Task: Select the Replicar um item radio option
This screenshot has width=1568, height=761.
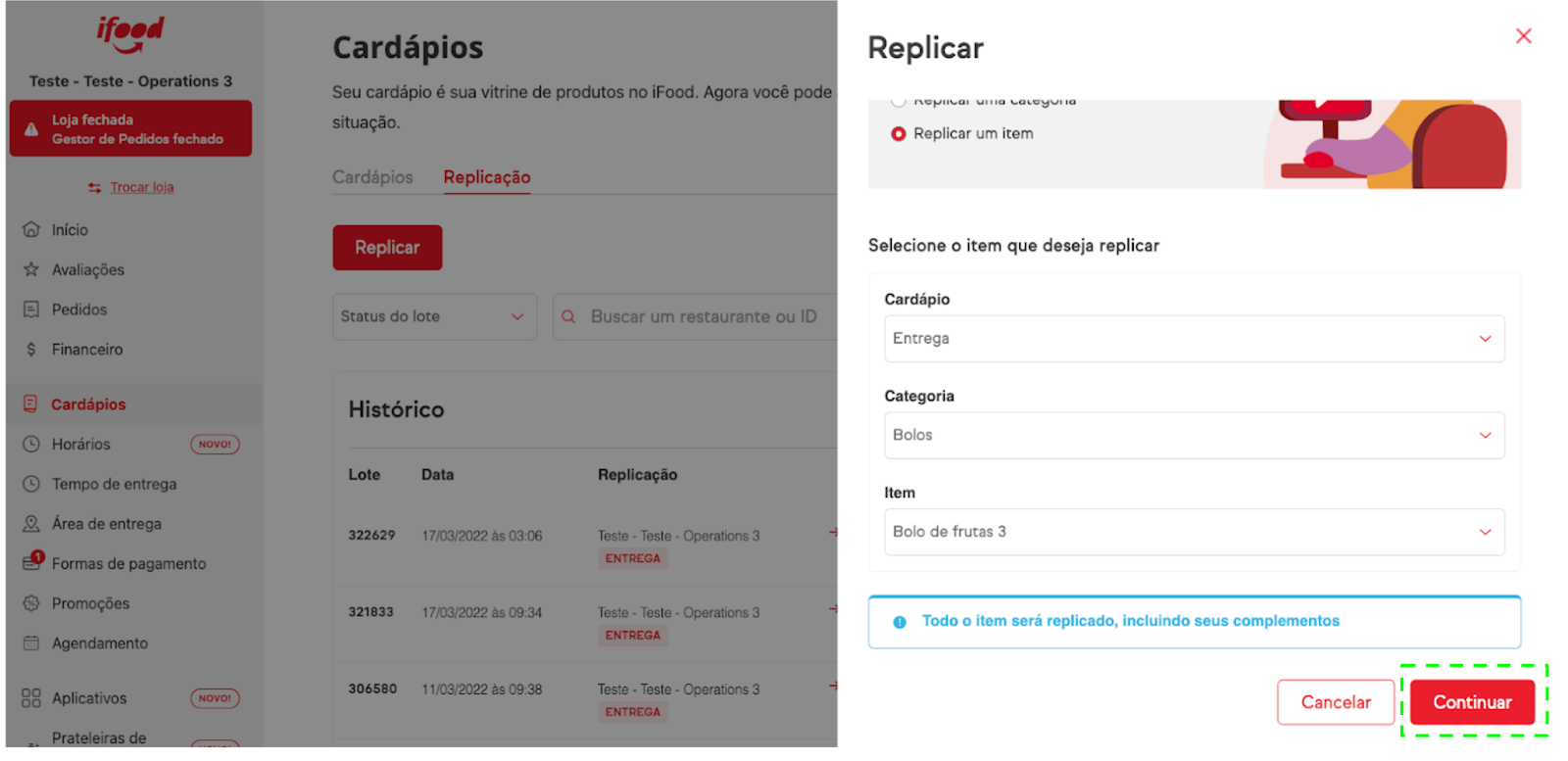Action: coord(899,134)
